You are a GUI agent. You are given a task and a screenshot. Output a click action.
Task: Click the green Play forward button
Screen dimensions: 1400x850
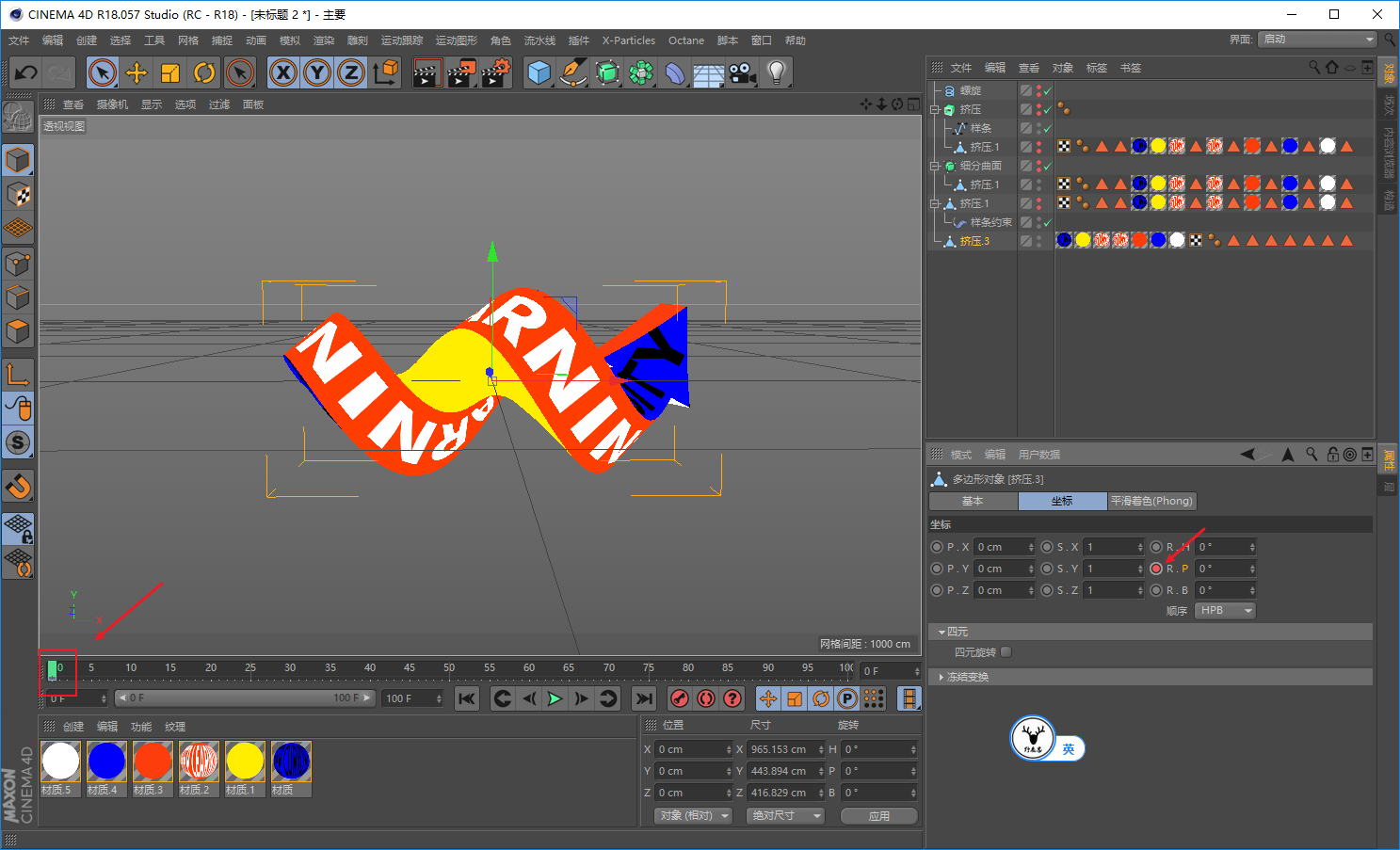pos(555,698)
